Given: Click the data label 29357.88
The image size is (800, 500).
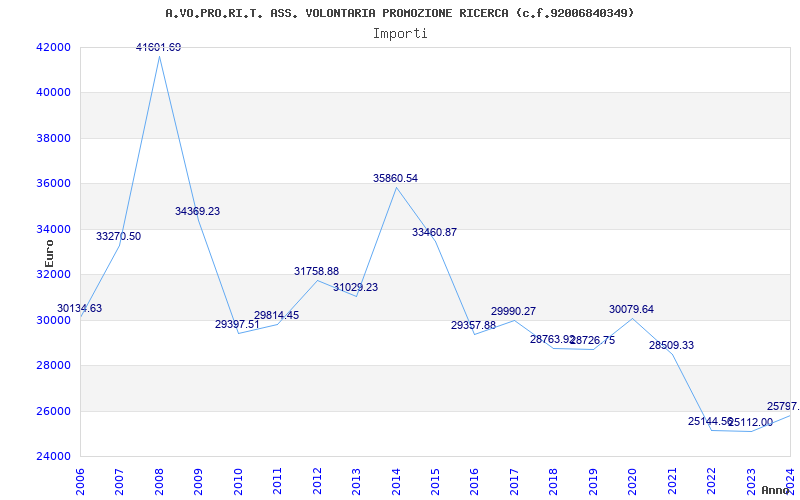Looking at the screenshot, I should click(473, 325).
